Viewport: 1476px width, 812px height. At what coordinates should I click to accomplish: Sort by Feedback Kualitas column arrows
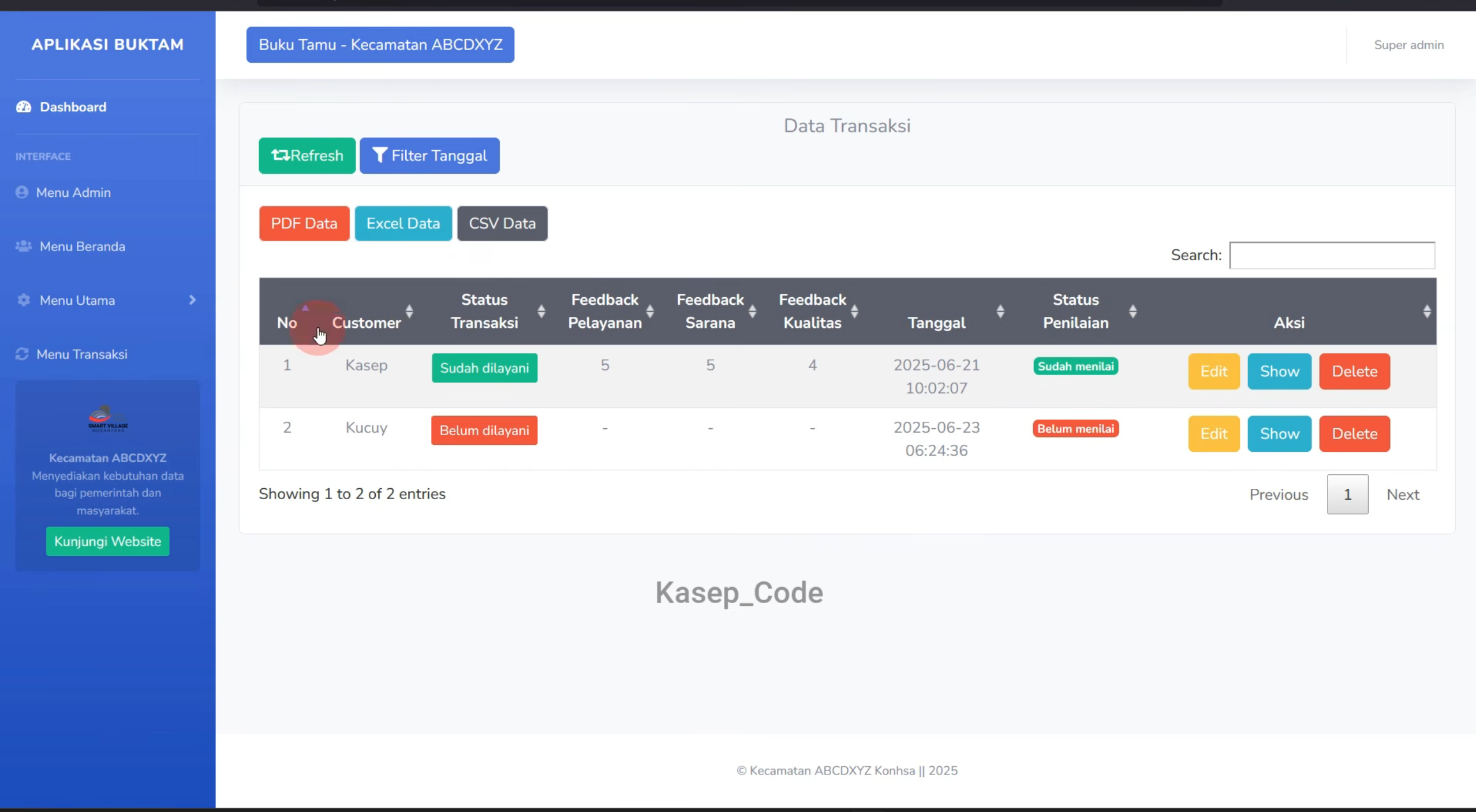[x=855, y=312]
